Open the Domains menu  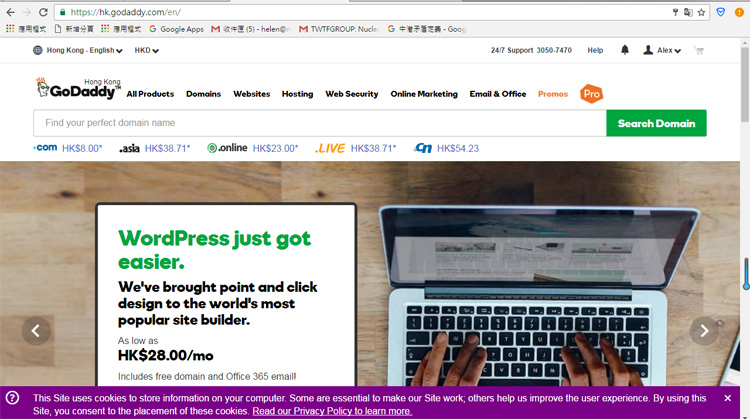[203, 94]
